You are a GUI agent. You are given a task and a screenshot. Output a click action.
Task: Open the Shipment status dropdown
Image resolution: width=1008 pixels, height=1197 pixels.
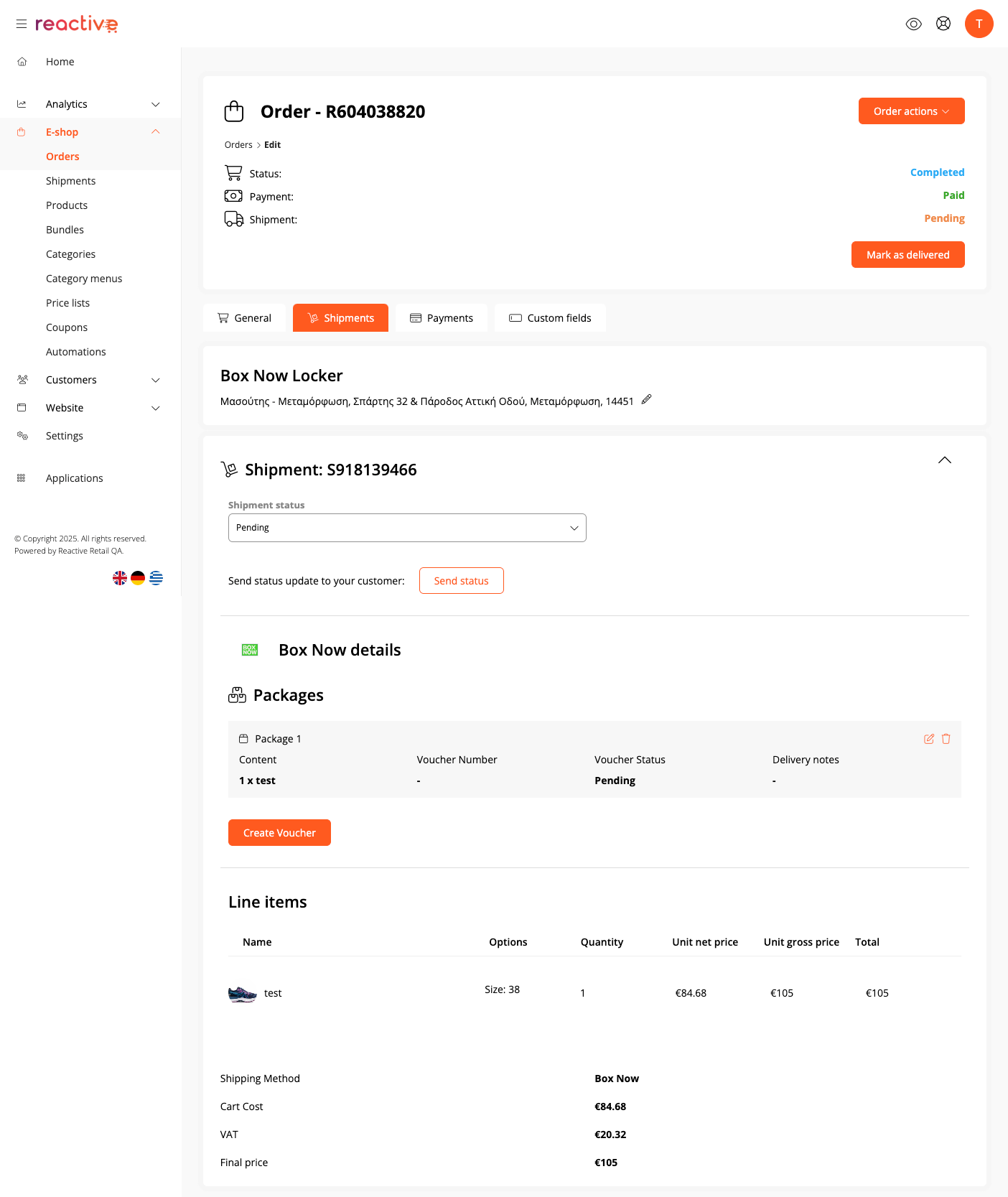407,528
